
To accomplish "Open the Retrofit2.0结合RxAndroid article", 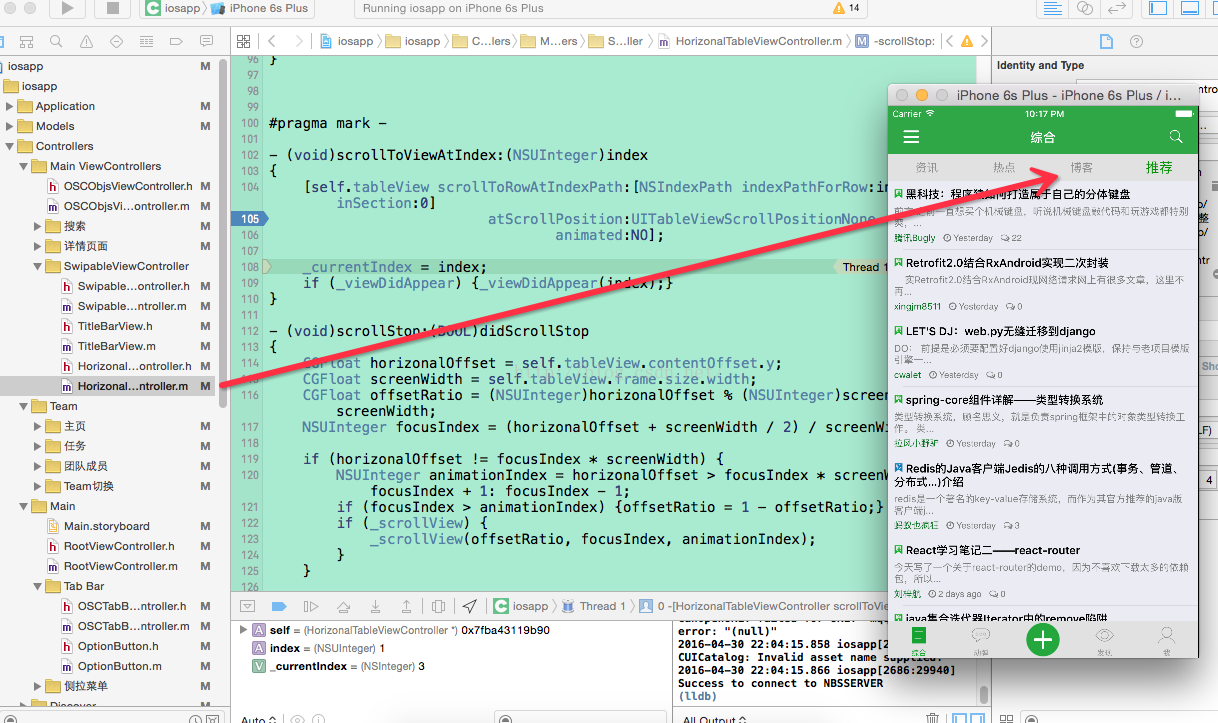I will (x=1043, y=284).
